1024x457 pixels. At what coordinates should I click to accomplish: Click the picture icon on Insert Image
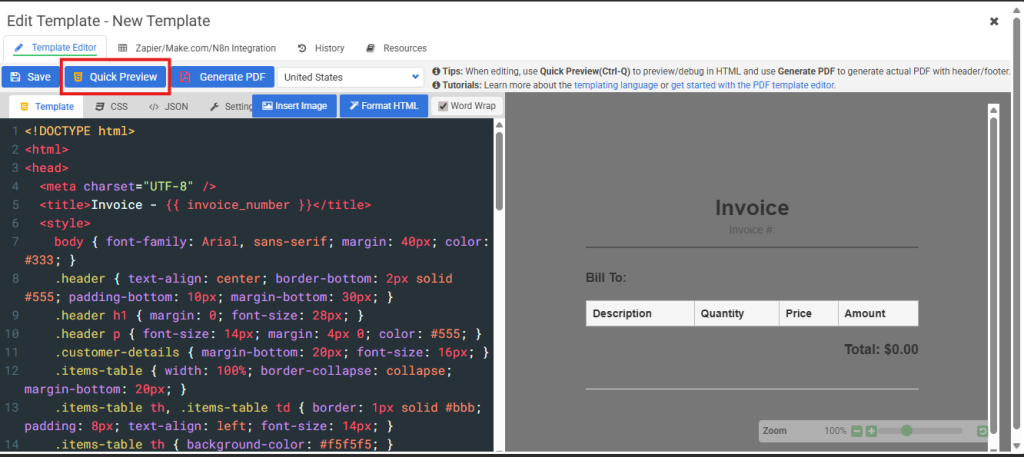[x=267, y=106]
